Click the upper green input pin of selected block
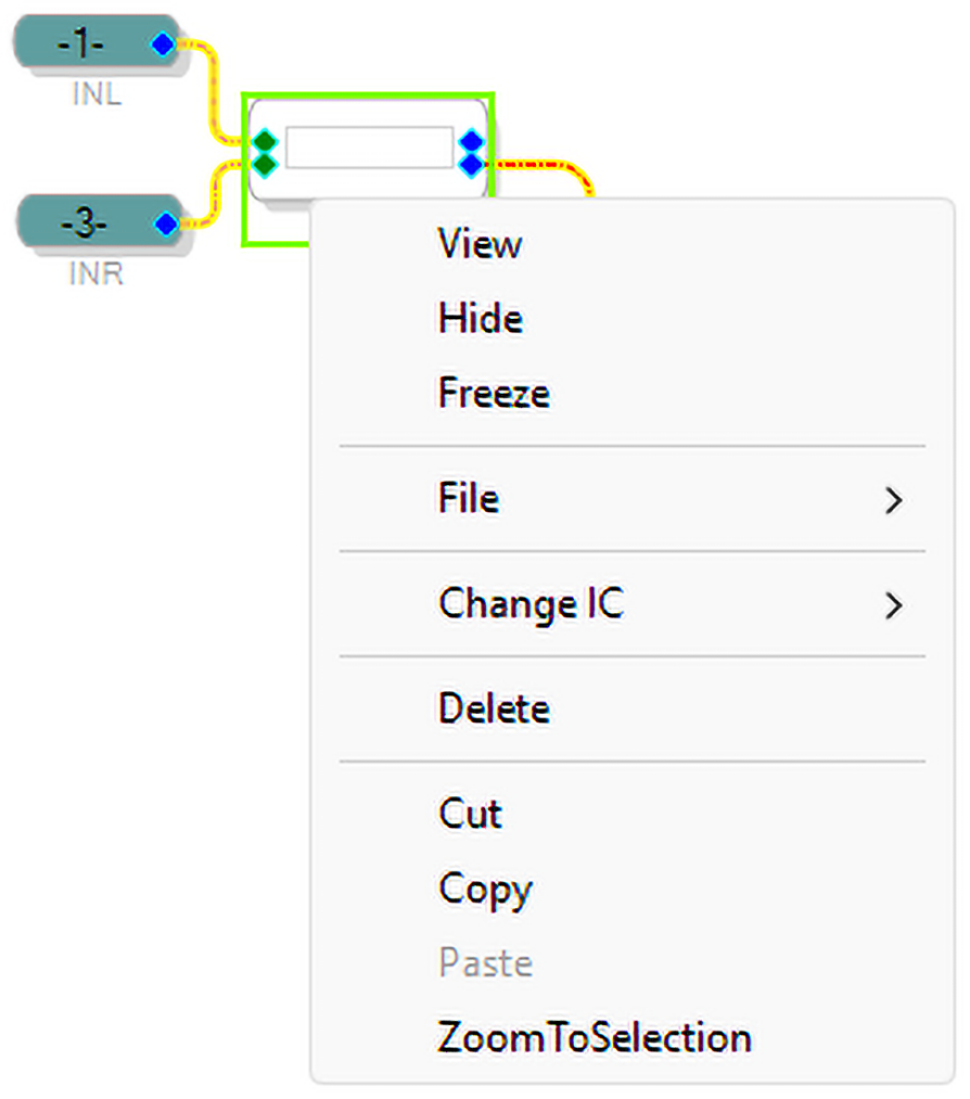Viewport: 970px width, 1099px height. 264,140
